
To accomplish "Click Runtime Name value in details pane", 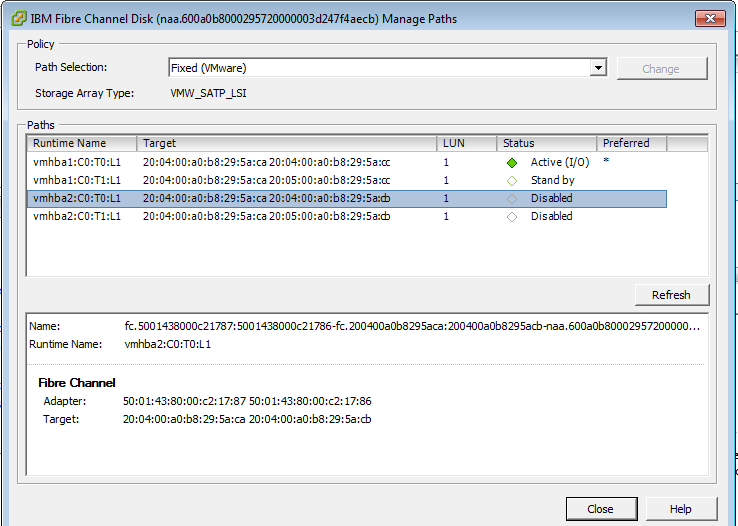I will pos(168,344).
